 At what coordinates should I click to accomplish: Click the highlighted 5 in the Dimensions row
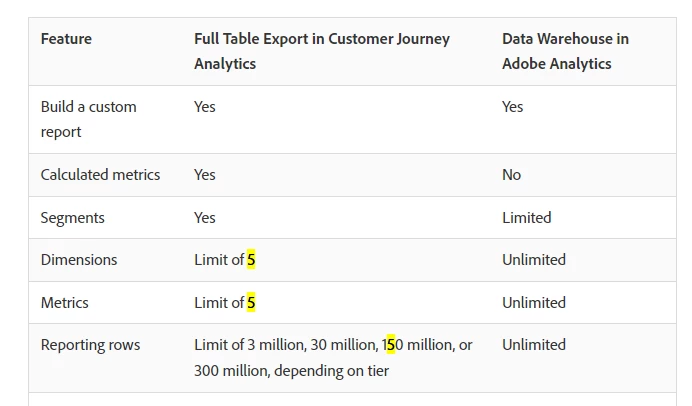tap(252, 260)
